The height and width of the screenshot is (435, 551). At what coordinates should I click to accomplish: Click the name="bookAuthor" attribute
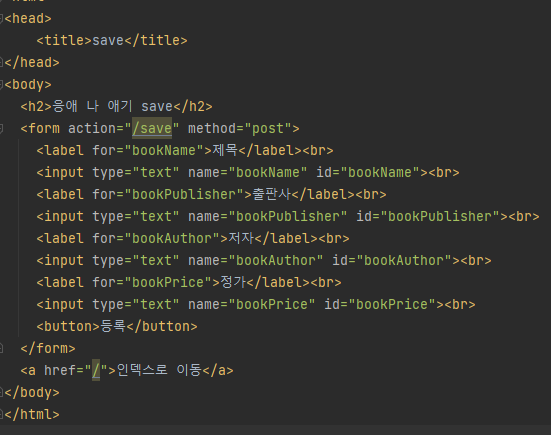coord(255,260)
